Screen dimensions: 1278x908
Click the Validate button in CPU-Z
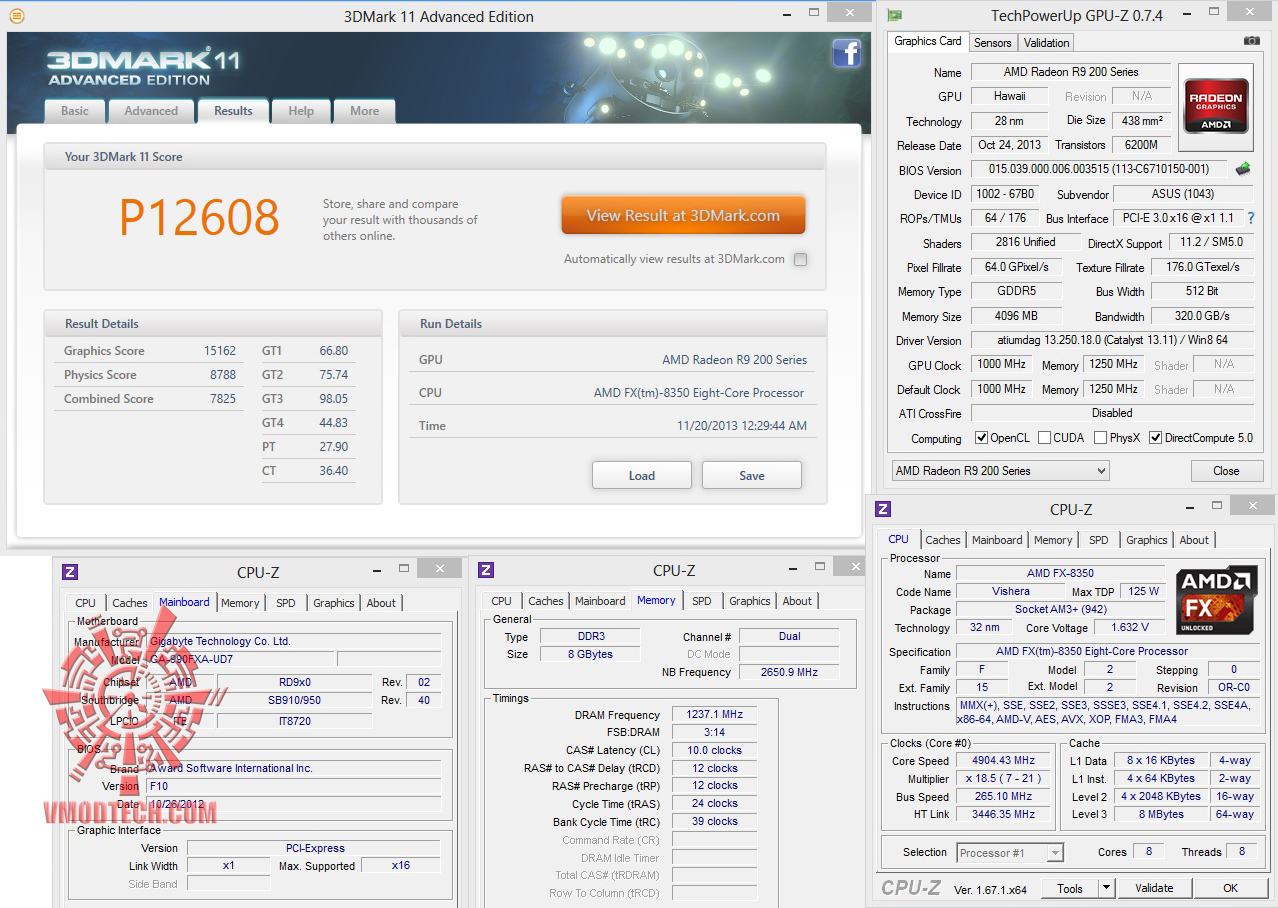[1154, 888]
